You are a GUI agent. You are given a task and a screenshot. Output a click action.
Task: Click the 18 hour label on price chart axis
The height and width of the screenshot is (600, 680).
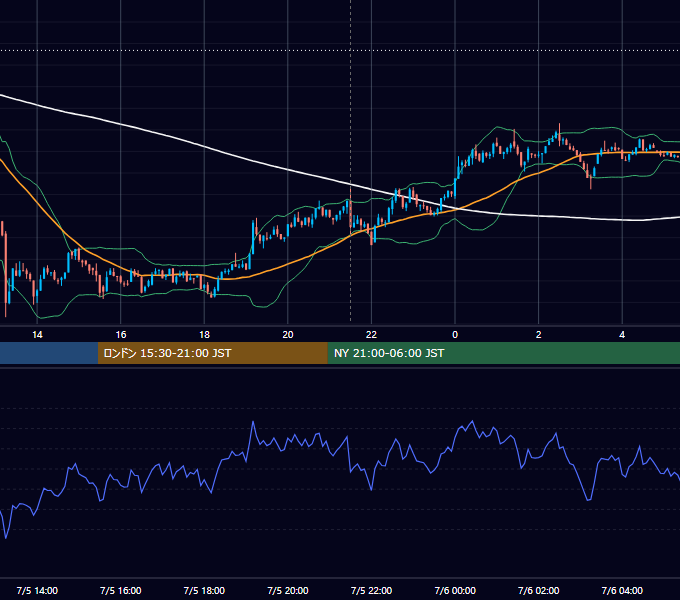point(204,335)
